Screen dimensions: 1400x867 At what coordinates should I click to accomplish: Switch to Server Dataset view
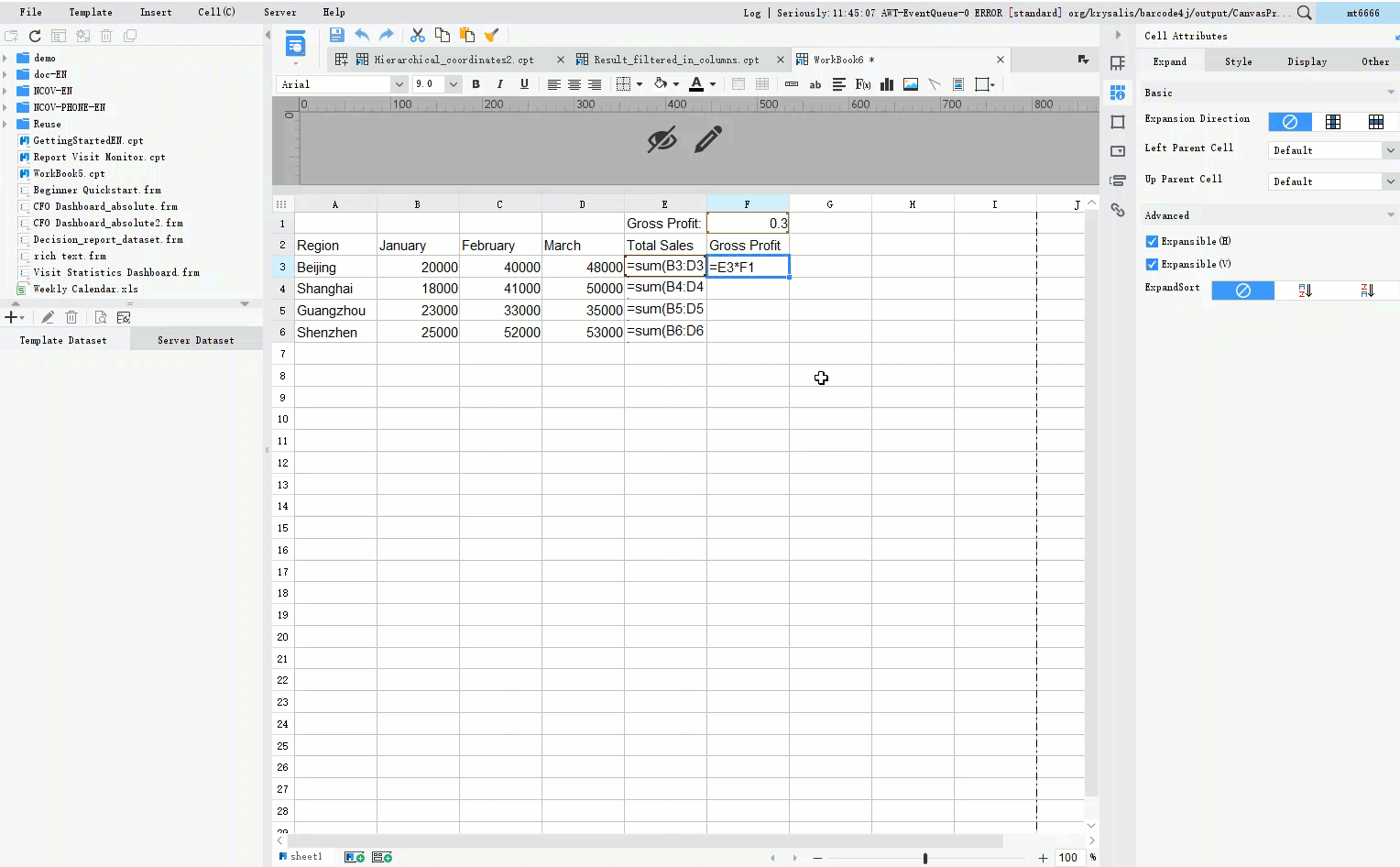pyautogui.click(x=196, y=339)
